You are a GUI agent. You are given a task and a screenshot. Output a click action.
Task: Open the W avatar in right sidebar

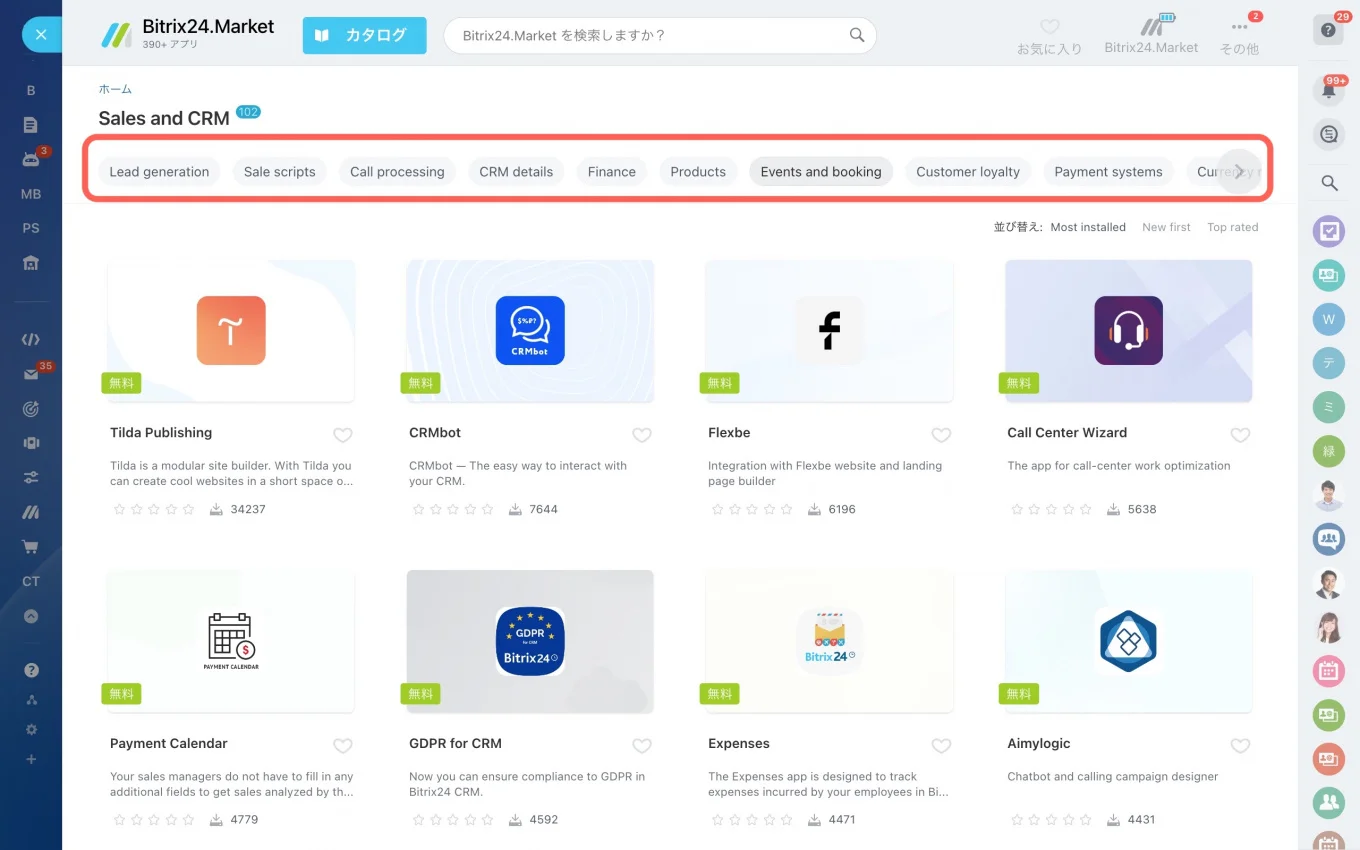coord(1329,320)
